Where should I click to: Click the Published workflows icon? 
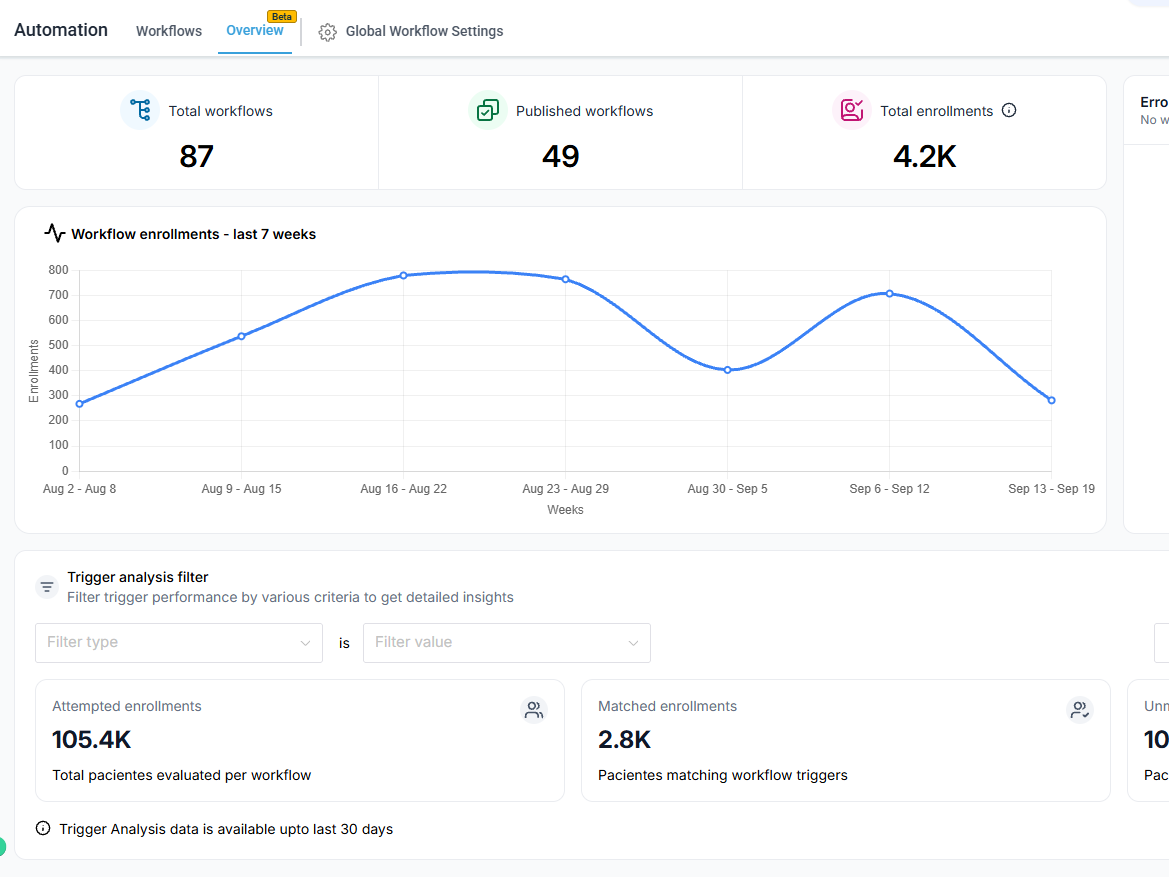tap(488, 110)
